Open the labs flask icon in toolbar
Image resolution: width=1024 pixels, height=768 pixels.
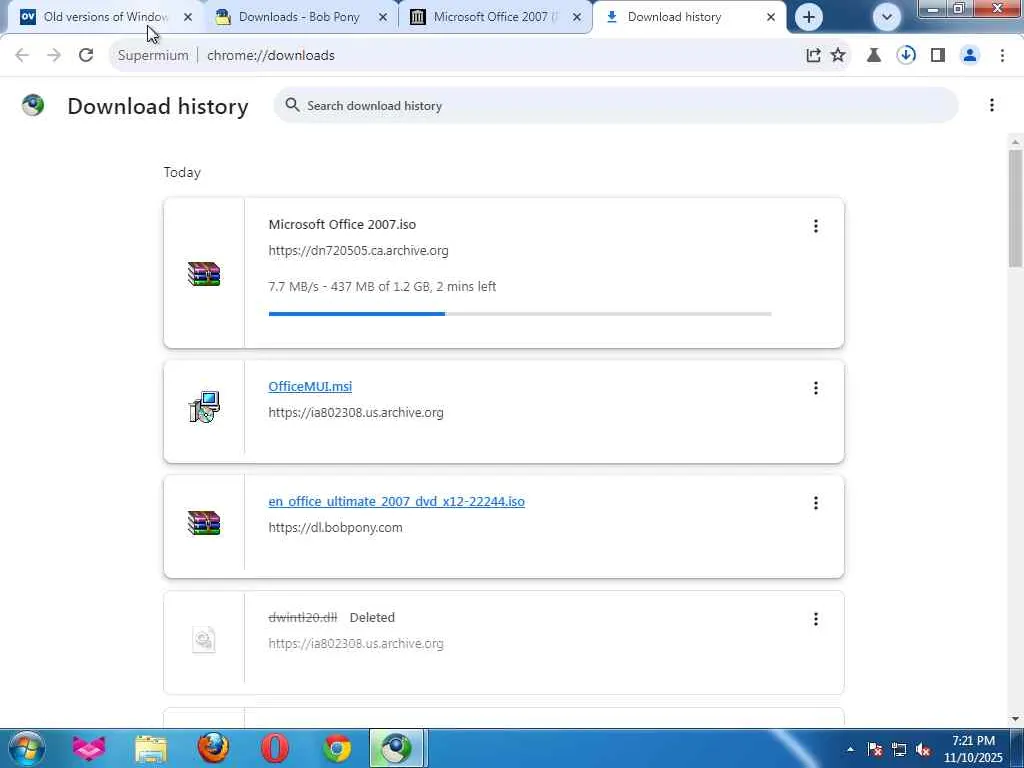pos(874,56)
